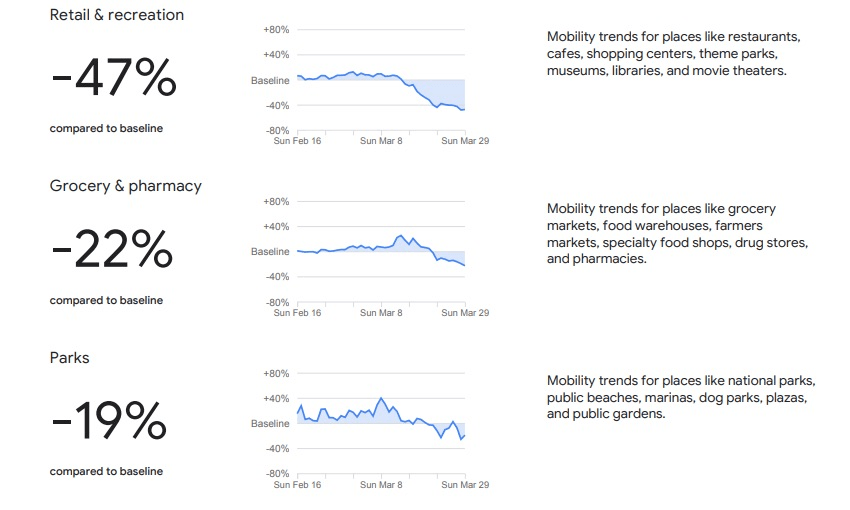Click the Retail & recreation heading
This screenshot has width=850, height=510.
[117, 15]
